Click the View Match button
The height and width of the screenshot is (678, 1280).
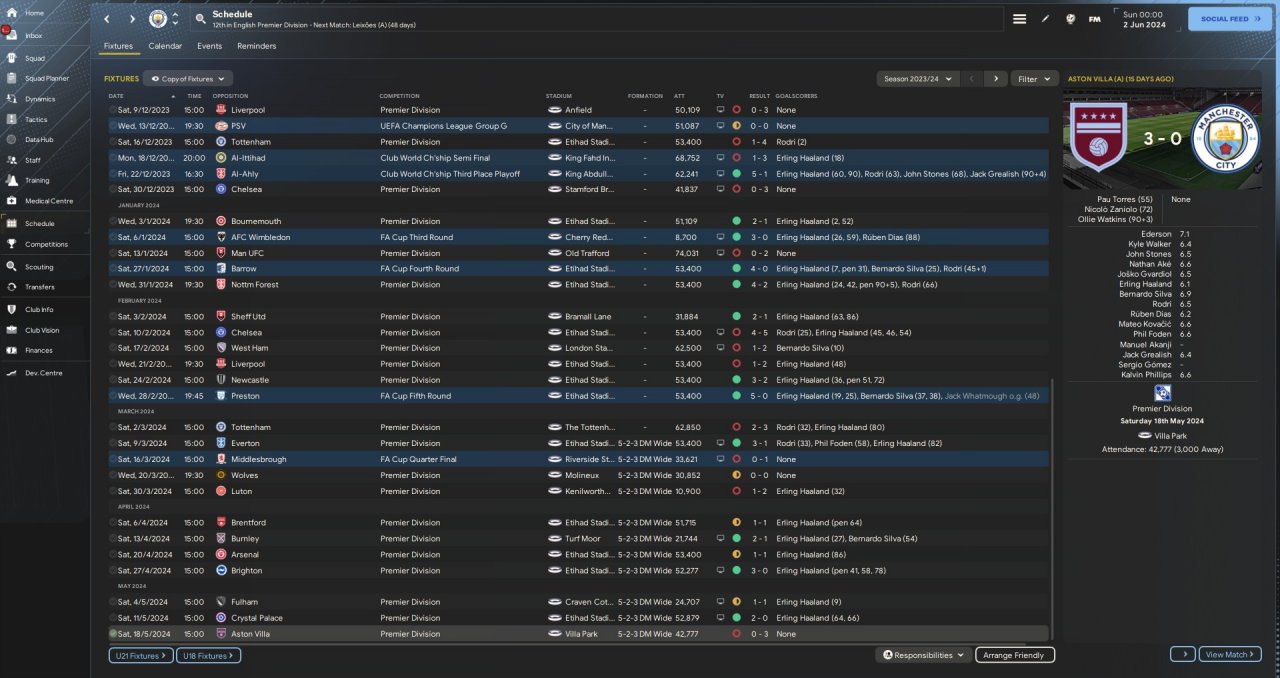[x=1229, y=654]
